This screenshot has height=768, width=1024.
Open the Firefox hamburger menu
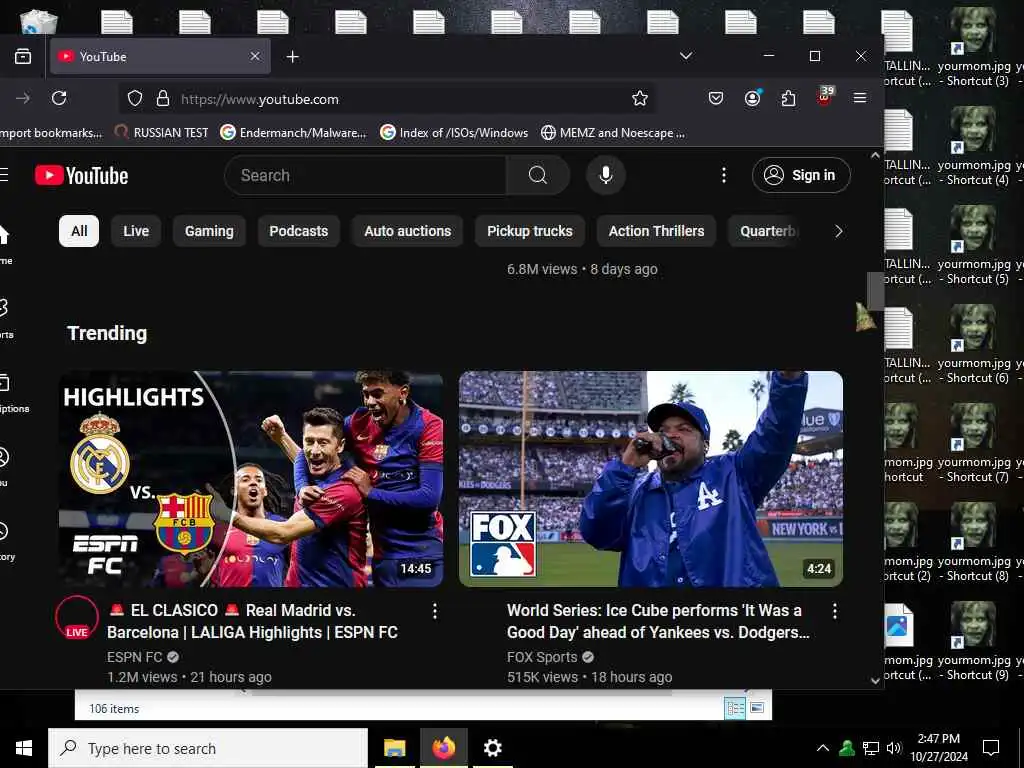[x=860, y=99]
